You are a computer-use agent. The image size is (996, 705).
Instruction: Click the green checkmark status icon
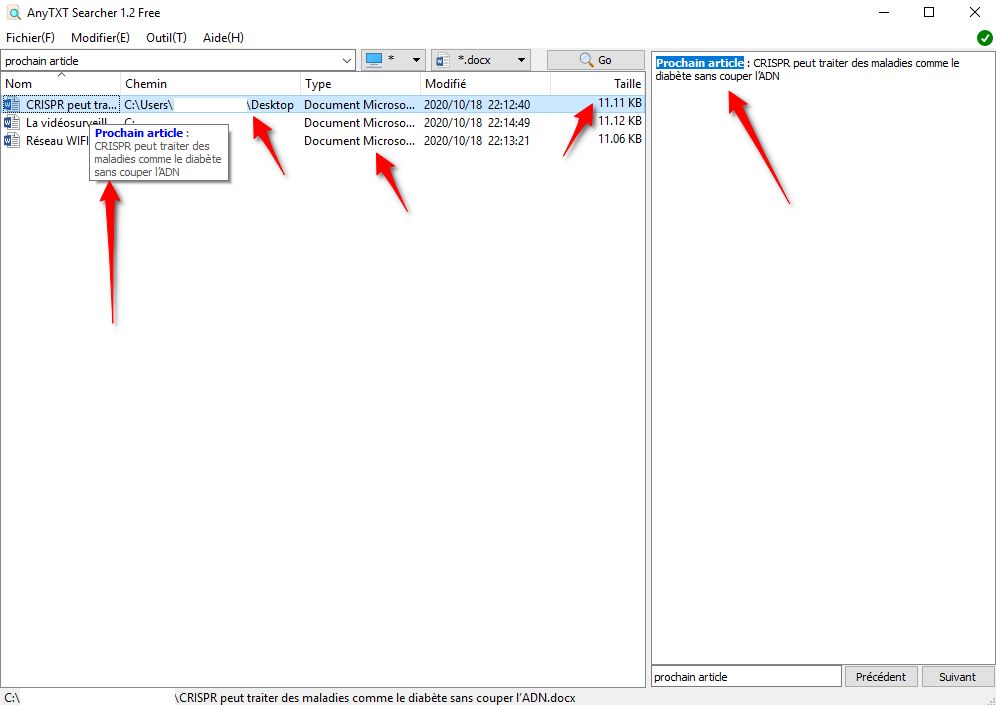click(x=984, y=38)
